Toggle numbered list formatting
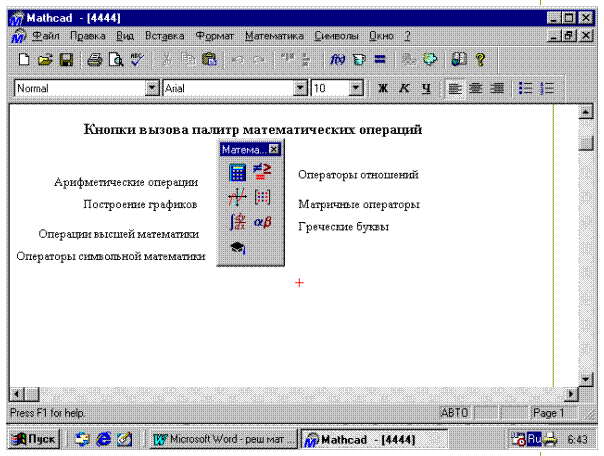The width and height of the screenshot is (604, 456). pyautogui.click(x=547, y=89)
